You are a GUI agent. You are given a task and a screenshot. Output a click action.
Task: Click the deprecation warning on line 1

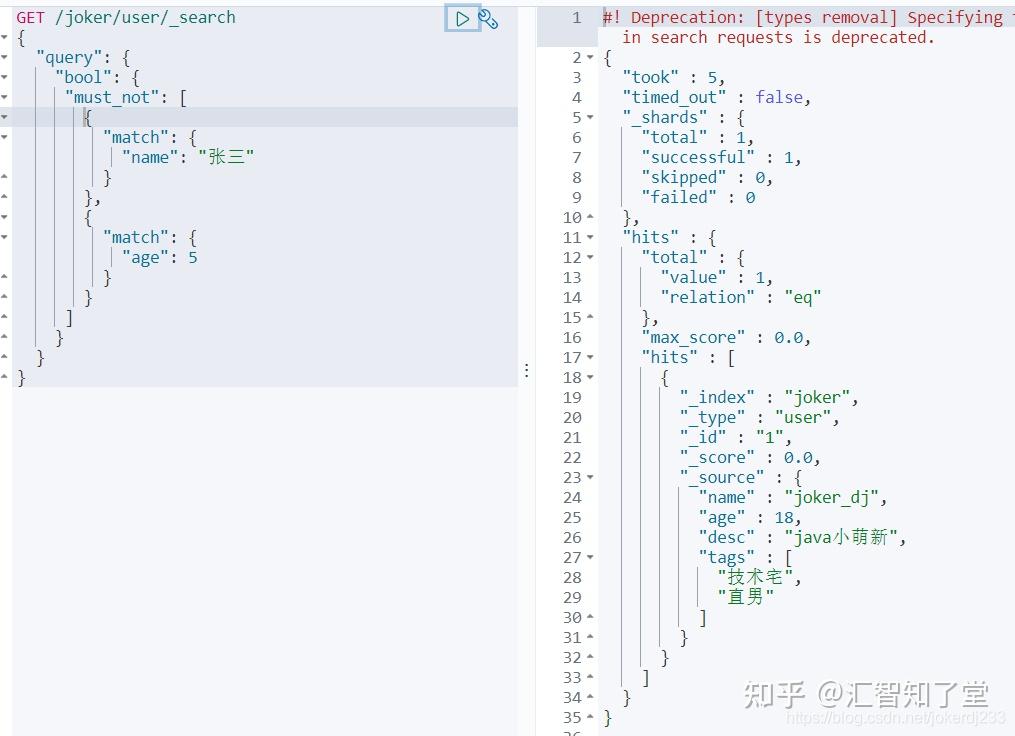coord(780,17)
